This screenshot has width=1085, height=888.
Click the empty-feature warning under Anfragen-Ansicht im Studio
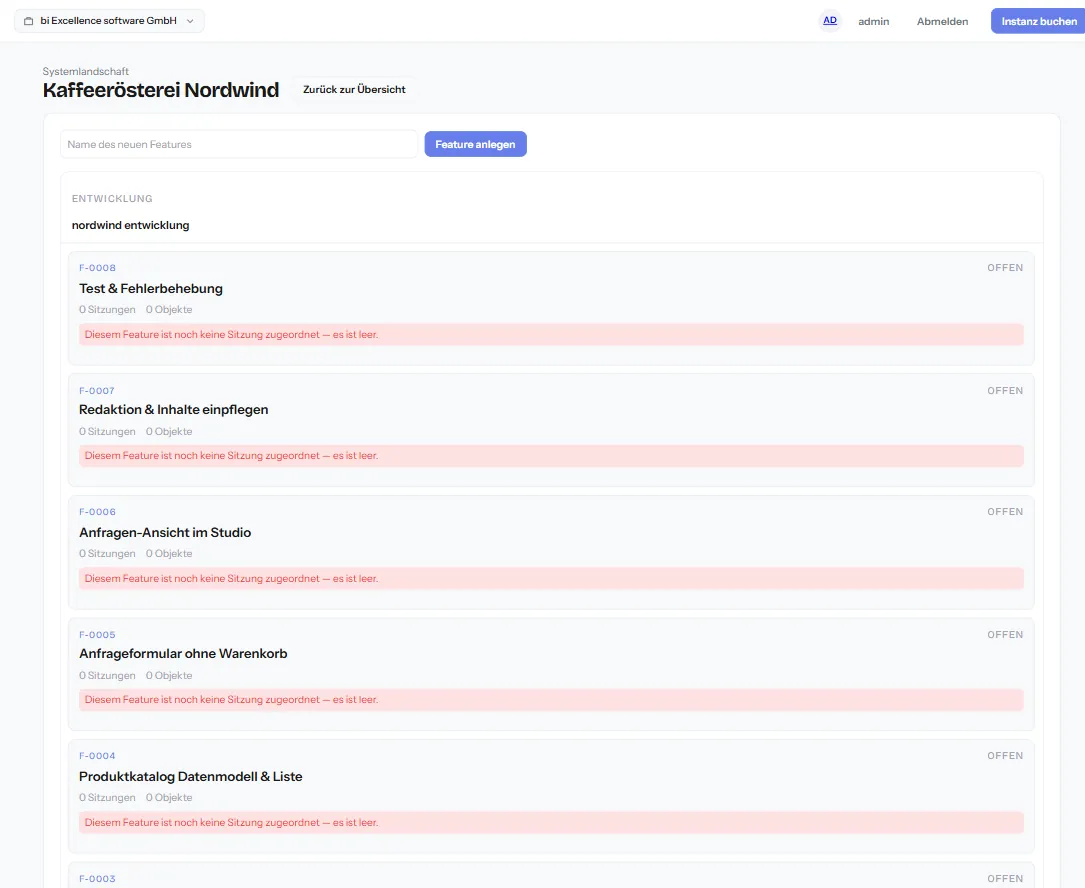pyautogui.click(x=551, y=578)
